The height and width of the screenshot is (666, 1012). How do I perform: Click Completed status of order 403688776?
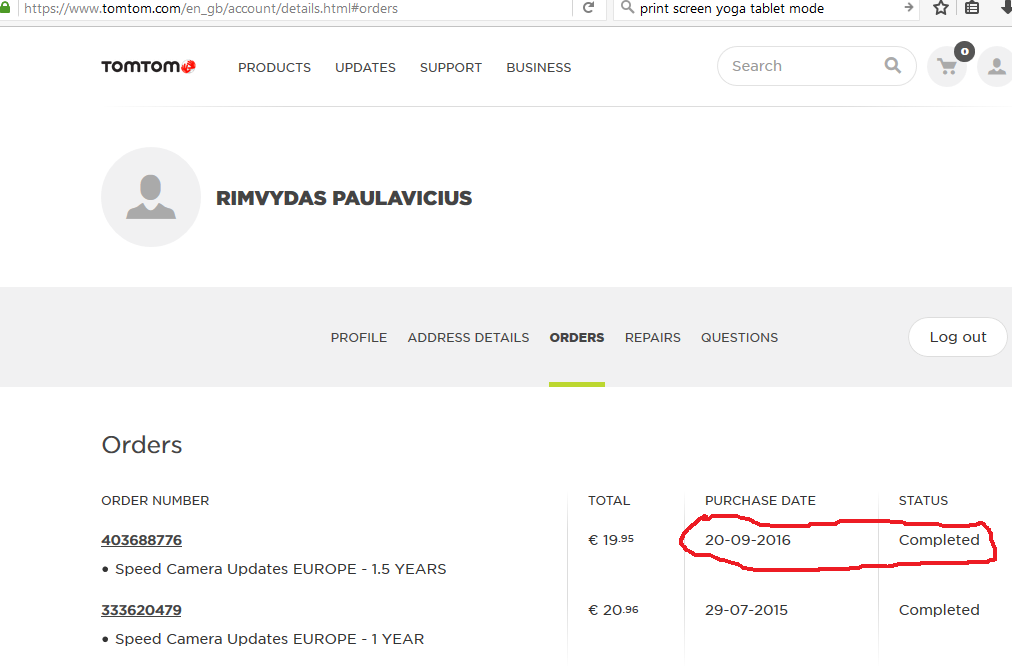pos(939,540)
